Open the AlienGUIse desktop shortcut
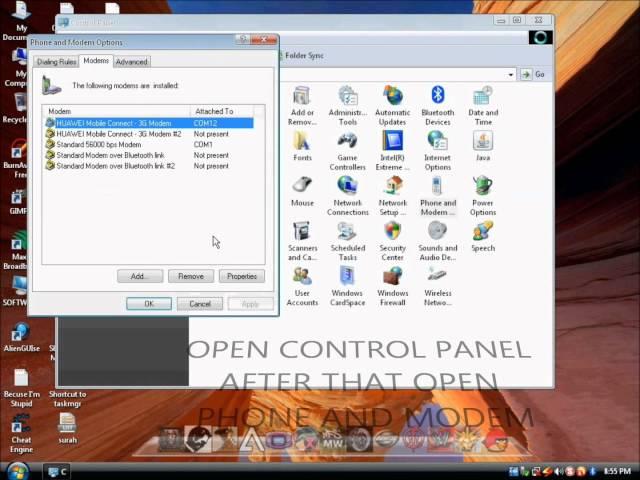Screen dimensions: 640x480 (x=21, y=338)
